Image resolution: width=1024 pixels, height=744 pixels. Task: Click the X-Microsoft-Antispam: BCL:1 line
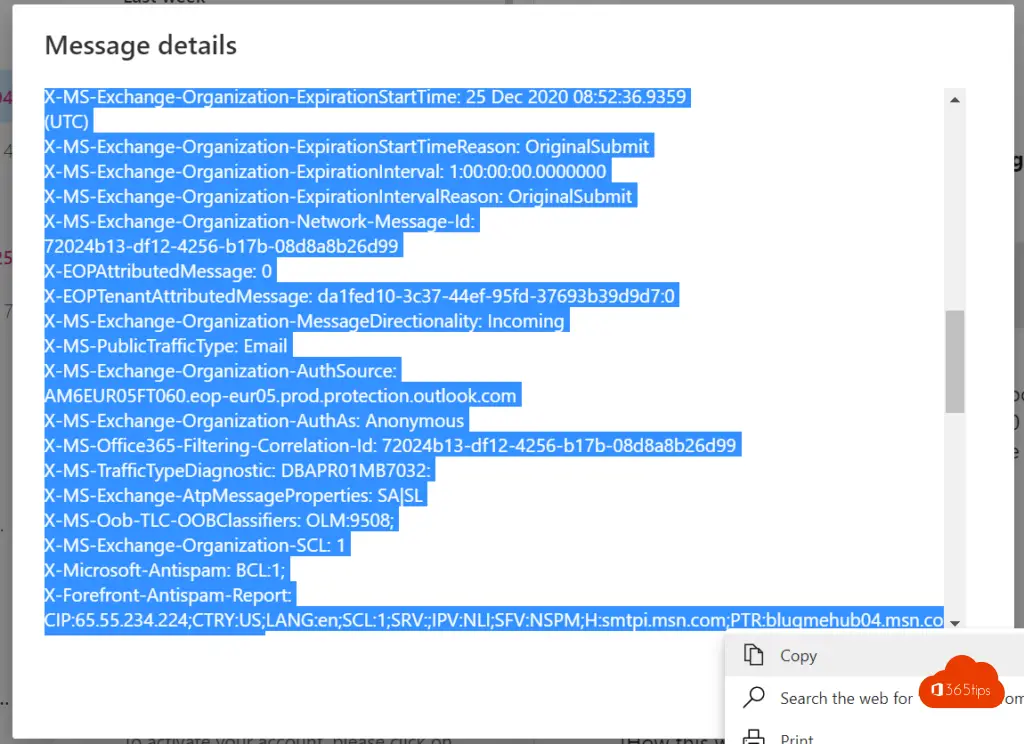[165, 570]
